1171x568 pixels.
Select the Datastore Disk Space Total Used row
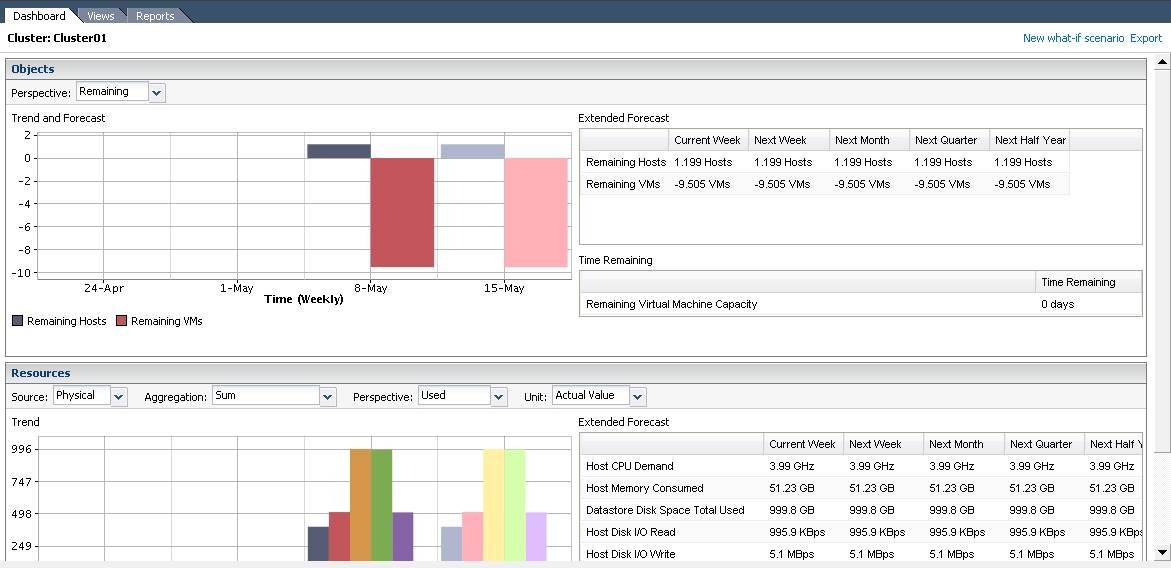coord(665,510)
